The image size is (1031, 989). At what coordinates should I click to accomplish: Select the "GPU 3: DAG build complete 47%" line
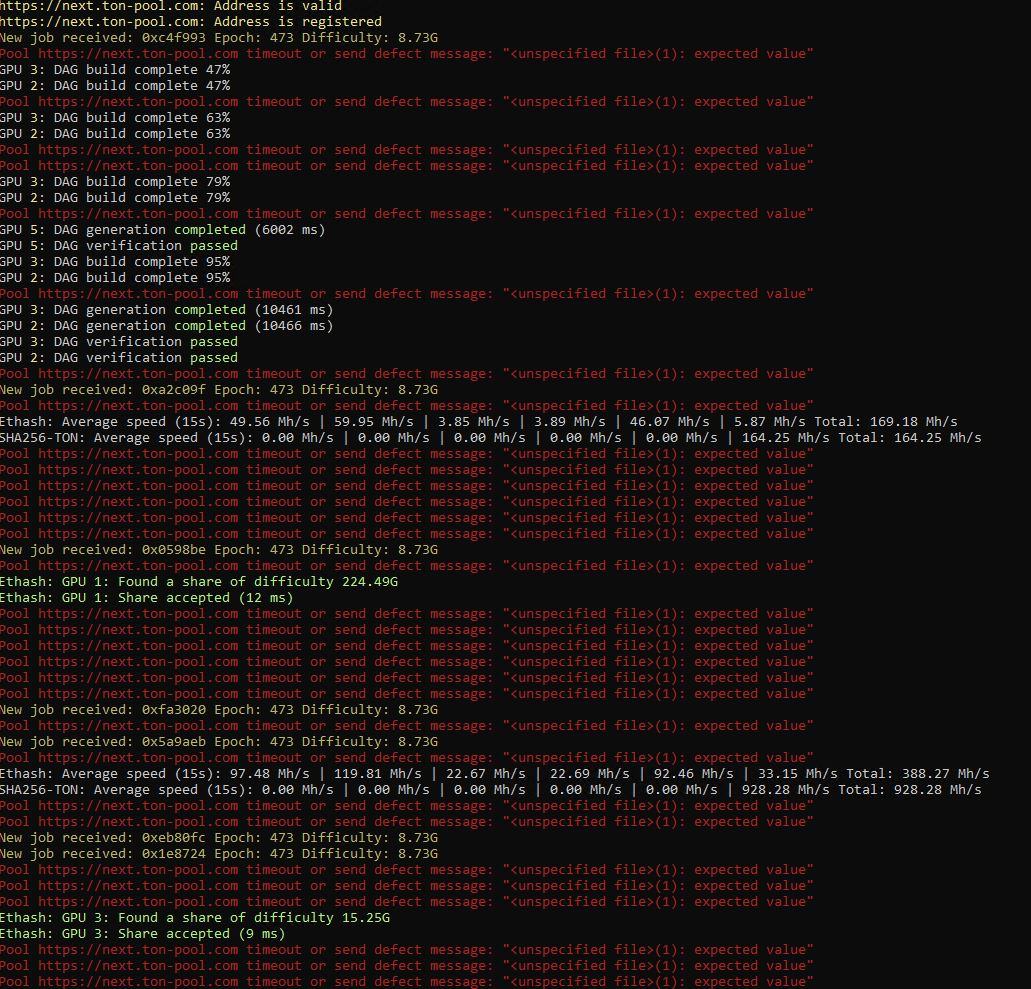pos(114,69)
